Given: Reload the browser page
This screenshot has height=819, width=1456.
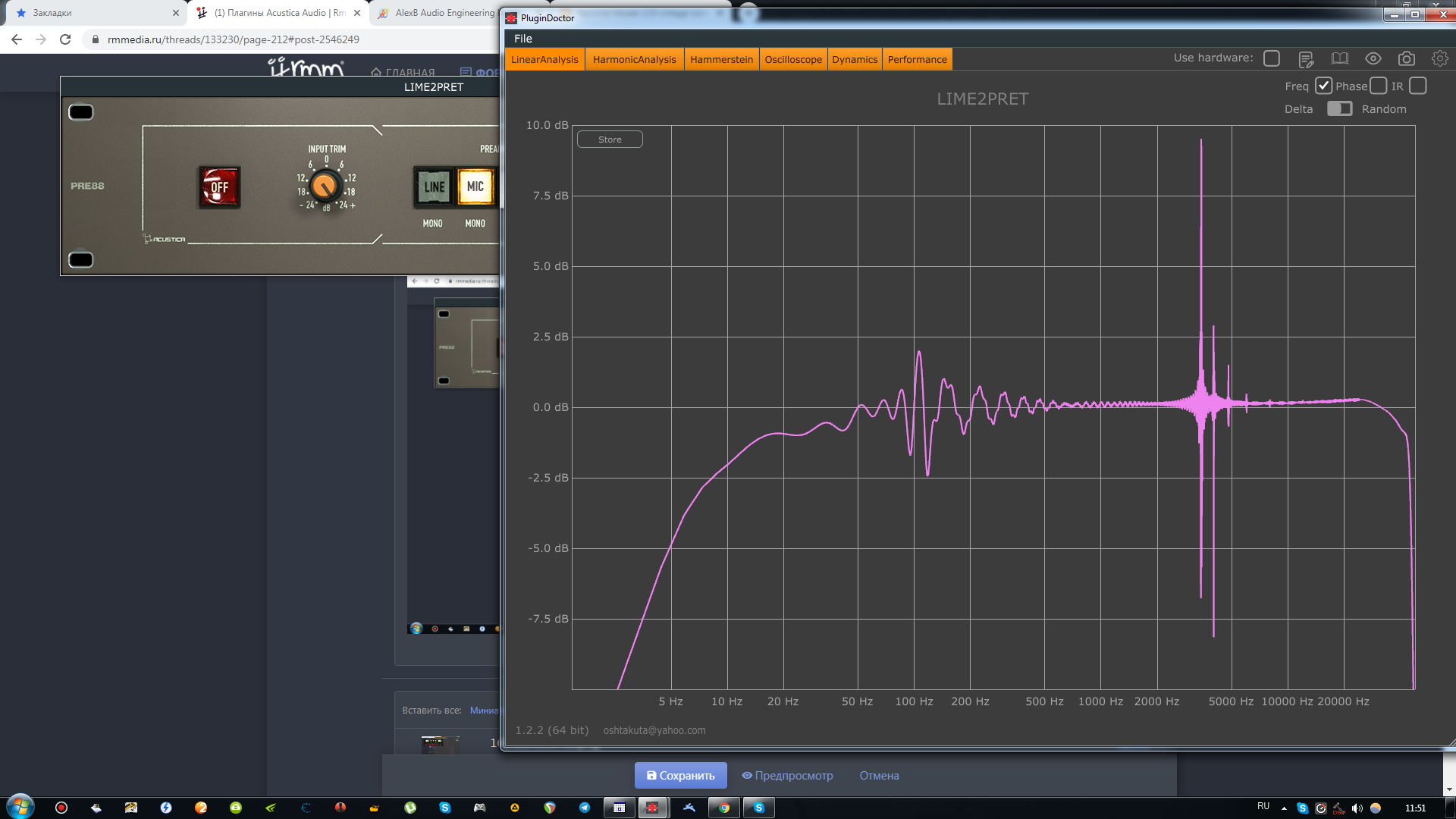Looking at the screenshot, I should pos(65,39).
